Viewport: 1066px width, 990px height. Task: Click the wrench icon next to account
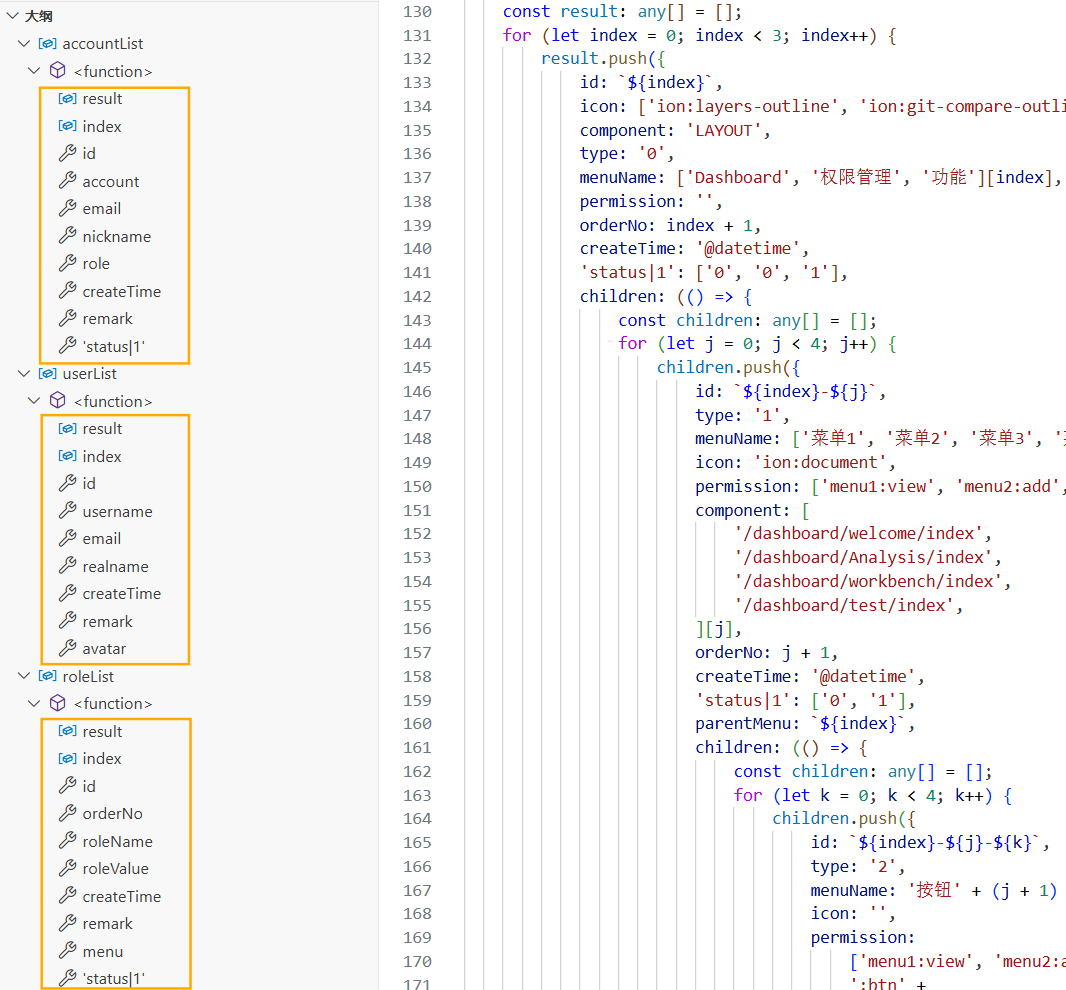click(x=67, y=181)
